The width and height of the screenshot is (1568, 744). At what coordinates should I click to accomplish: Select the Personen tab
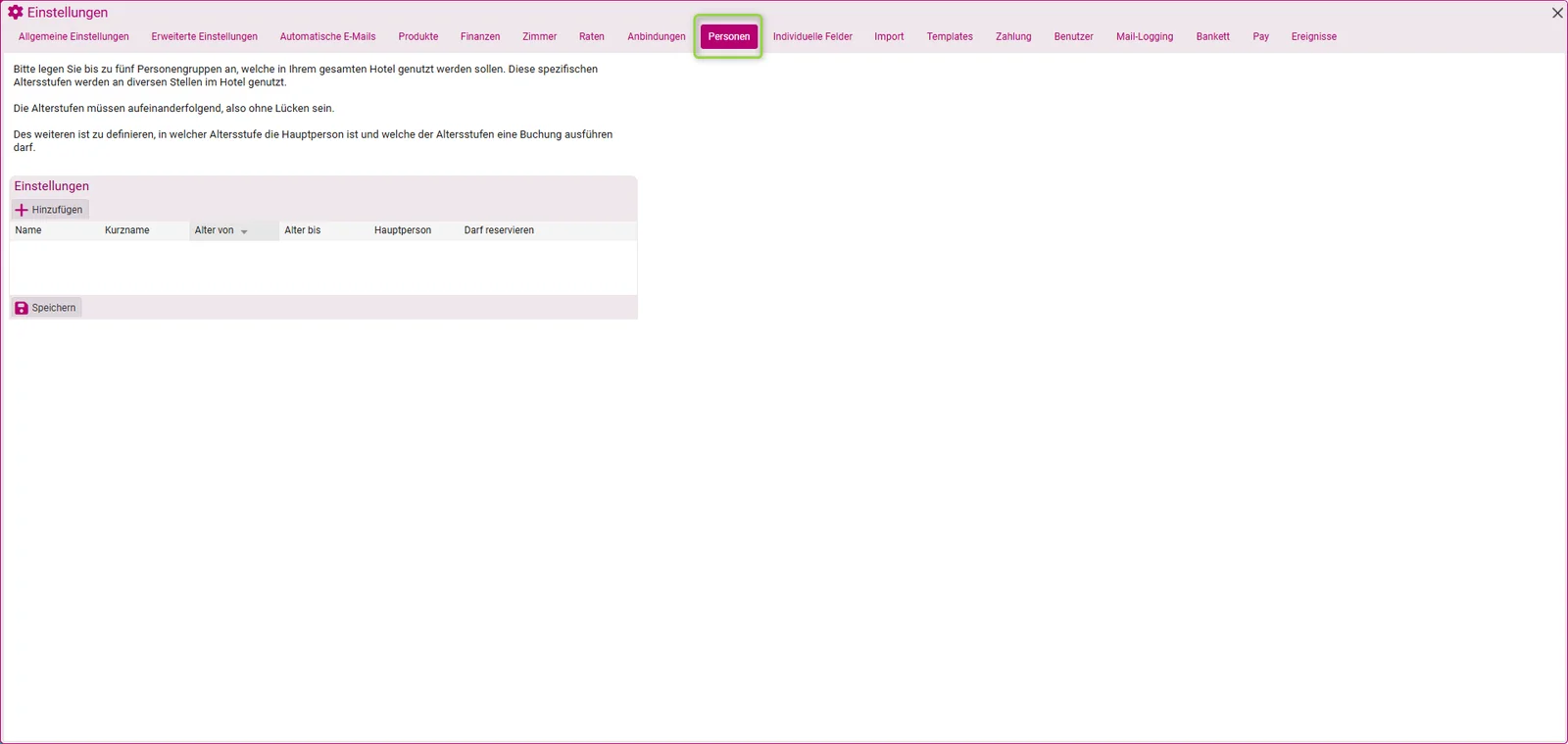729,36
